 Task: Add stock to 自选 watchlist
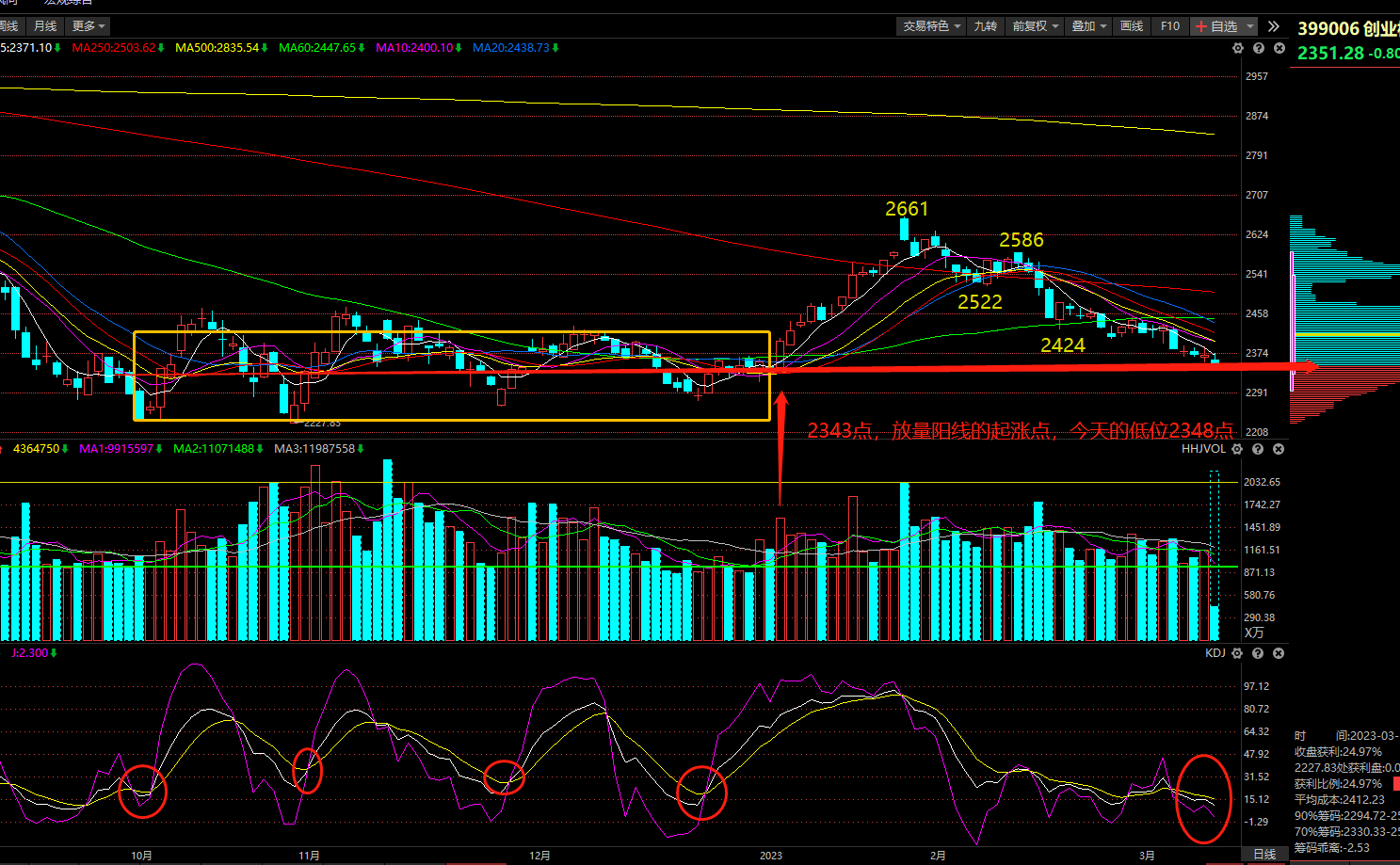tap(1216, 26)
